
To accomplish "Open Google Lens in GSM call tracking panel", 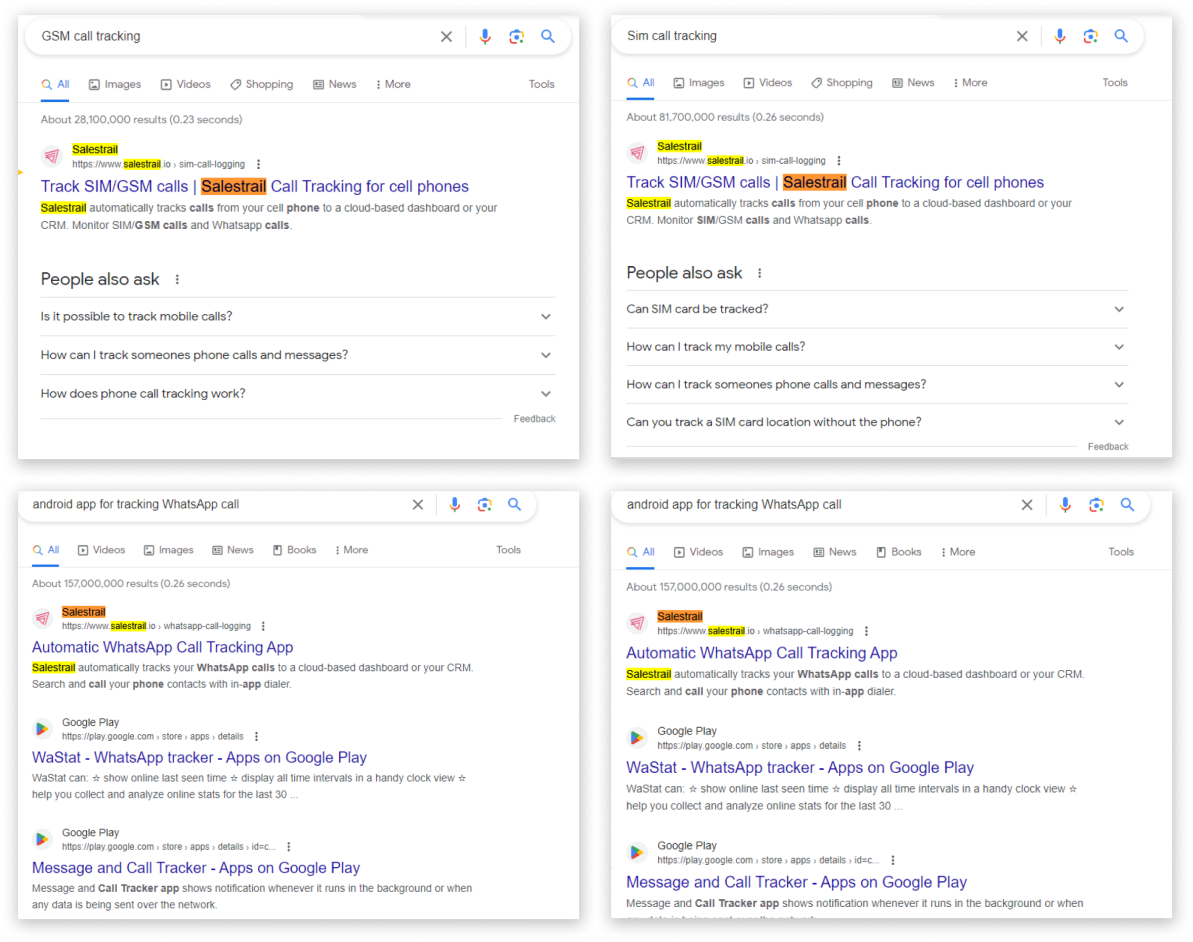I will [x=517, y=37].
